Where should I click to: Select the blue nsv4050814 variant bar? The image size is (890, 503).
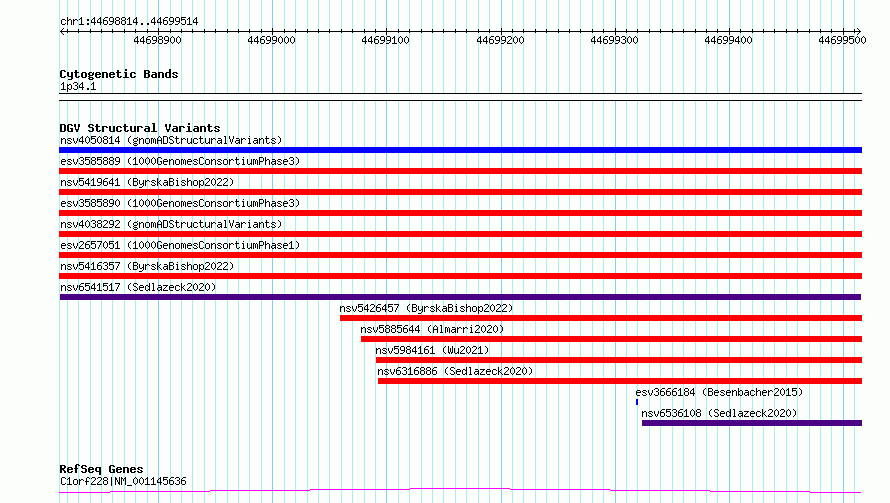460,150
